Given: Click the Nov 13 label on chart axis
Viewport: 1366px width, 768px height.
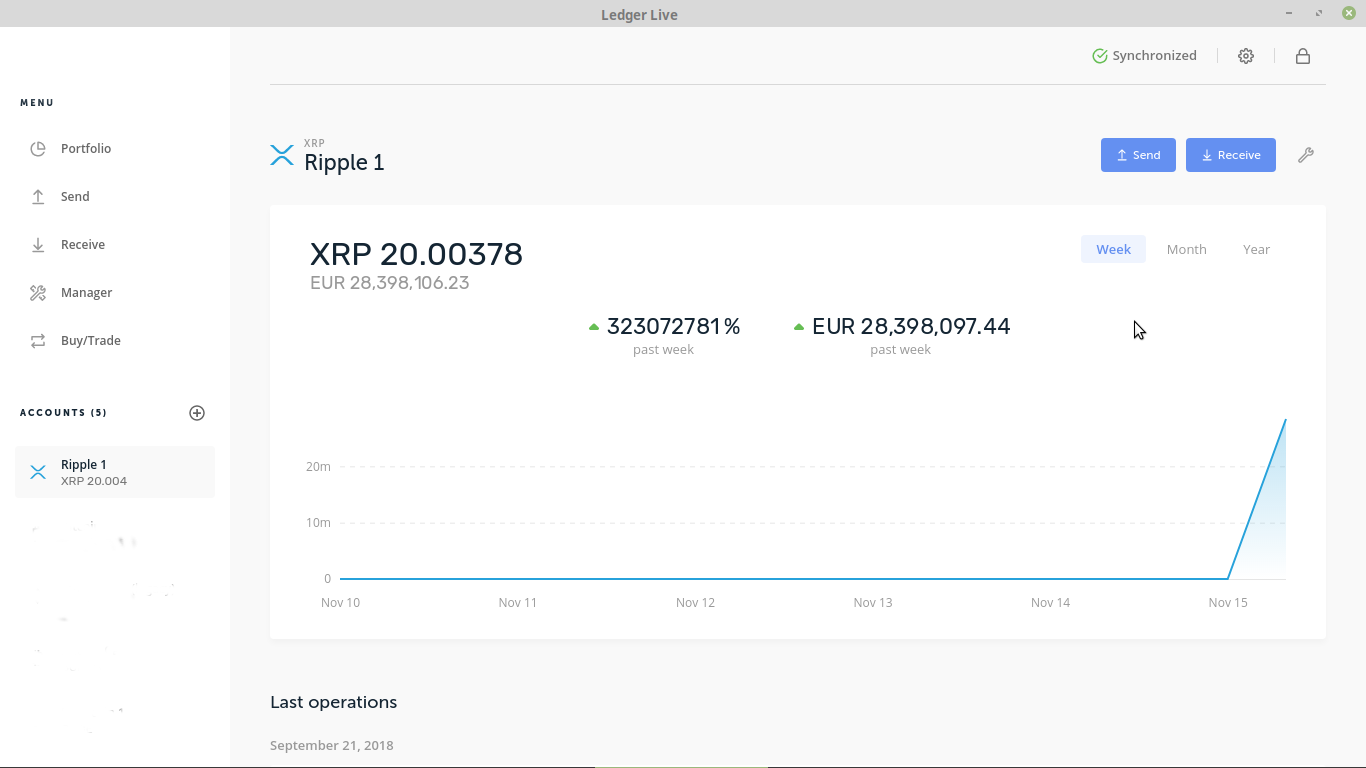Looking at the screenshot, I should tap(873, 603).
